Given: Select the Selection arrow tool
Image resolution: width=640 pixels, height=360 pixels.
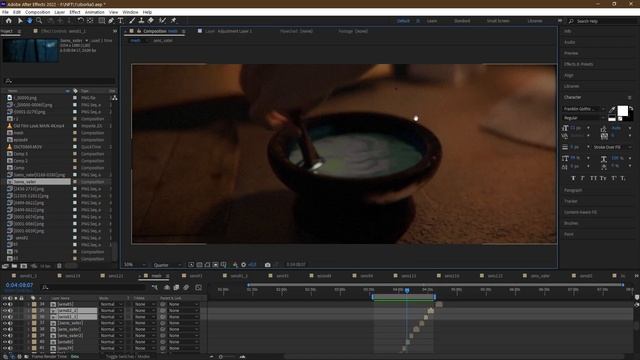Looking at the screenshot, I should (20, 20).
